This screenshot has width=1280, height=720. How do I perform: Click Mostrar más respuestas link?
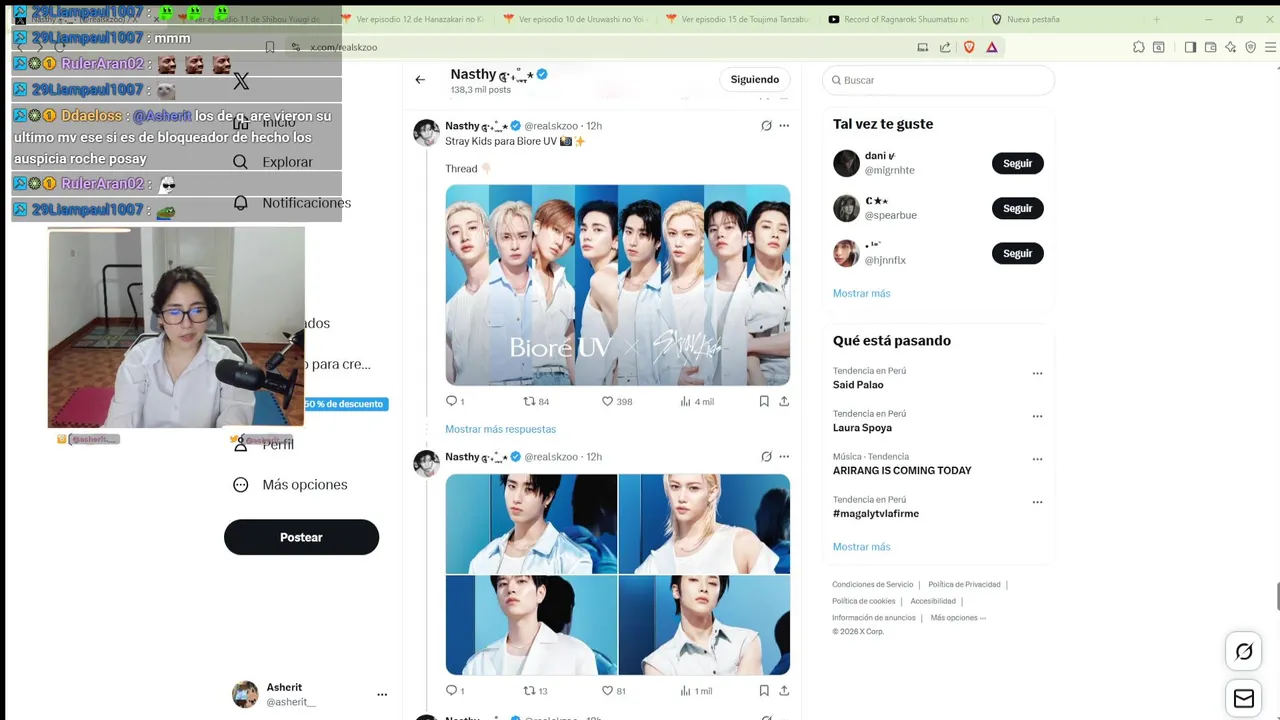click(x=500, y=429)
